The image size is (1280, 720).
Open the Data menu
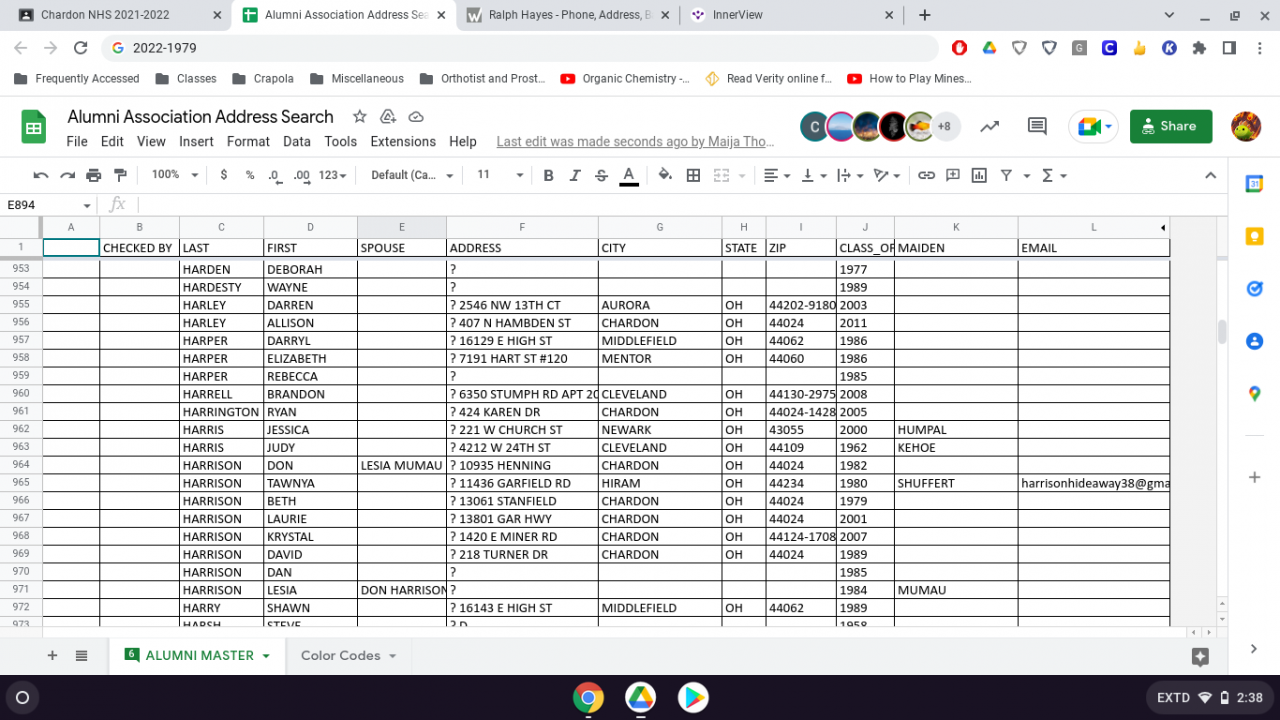coord(297,142)
